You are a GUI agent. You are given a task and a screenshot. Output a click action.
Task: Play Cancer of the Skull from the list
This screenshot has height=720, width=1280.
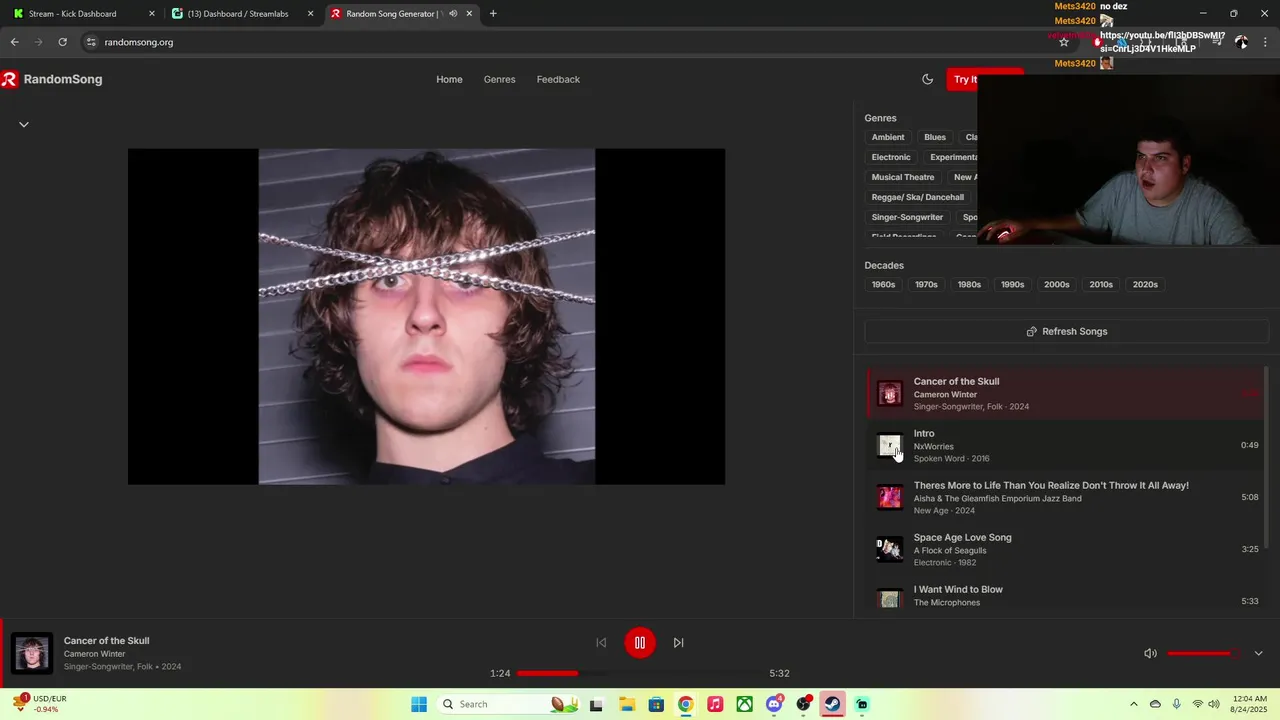click(1066, 393)
